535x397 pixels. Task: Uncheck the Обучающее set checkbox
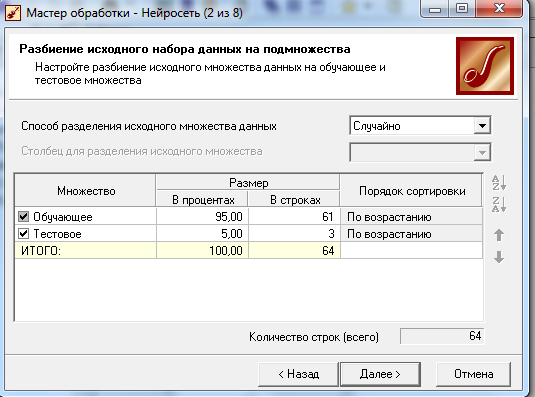[23, 217]
